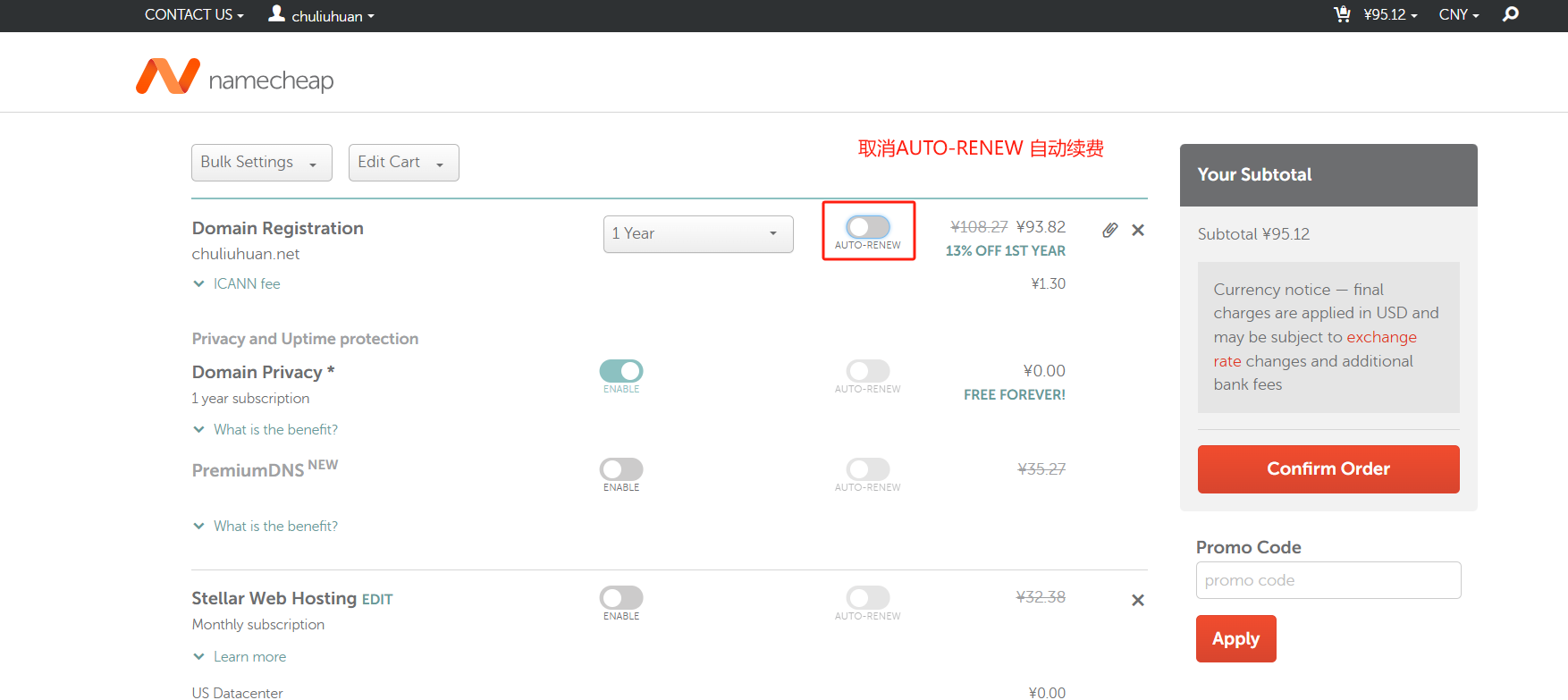
Task: Open the chuliuhuan account menu
Action: [333, 16]
